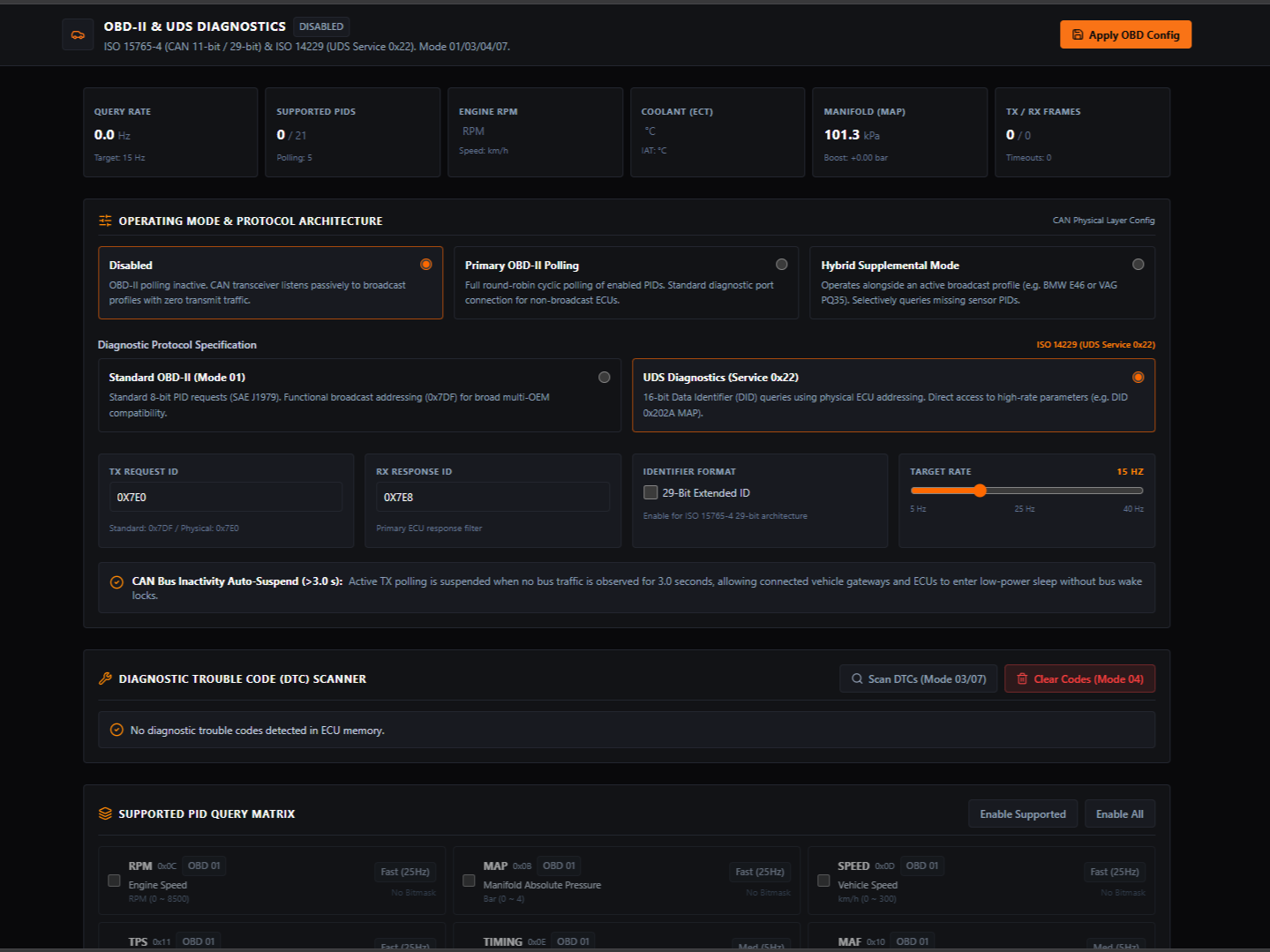The height and width of the screenshot is (952, 1270).
Task: Click Clear Codes (Mode 04)
Action: pyautogui.click(x=1079, y=679)
